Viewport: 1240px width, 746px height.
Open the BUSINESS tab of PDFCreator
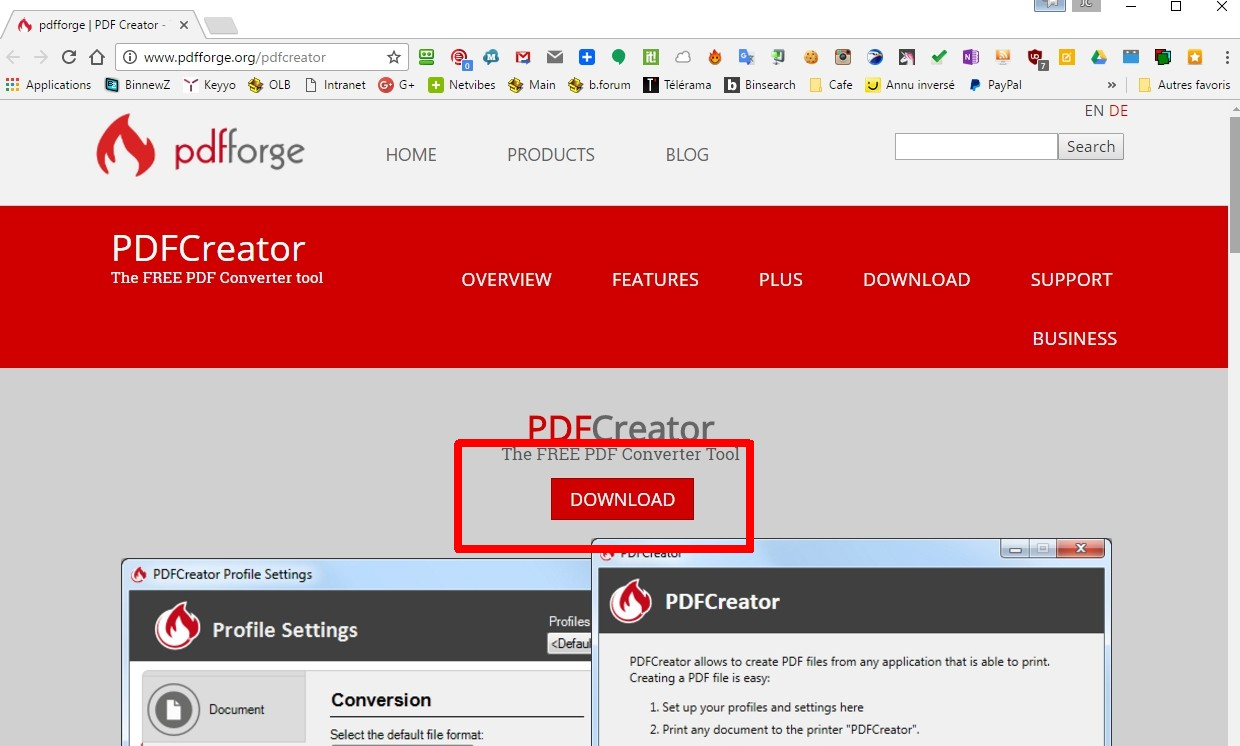[x=1075, y=339]
